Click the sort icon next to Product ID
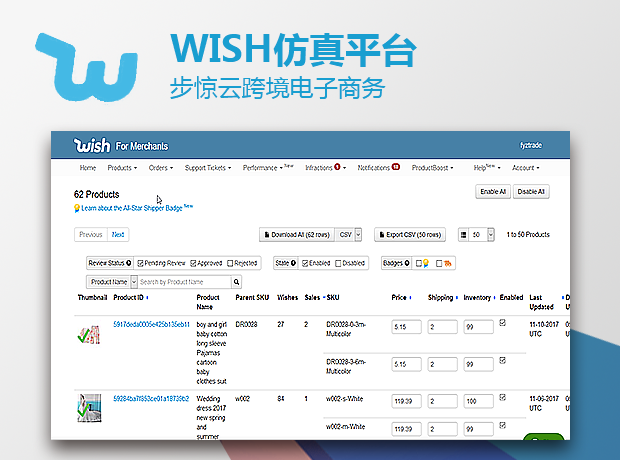 (147, 297)
